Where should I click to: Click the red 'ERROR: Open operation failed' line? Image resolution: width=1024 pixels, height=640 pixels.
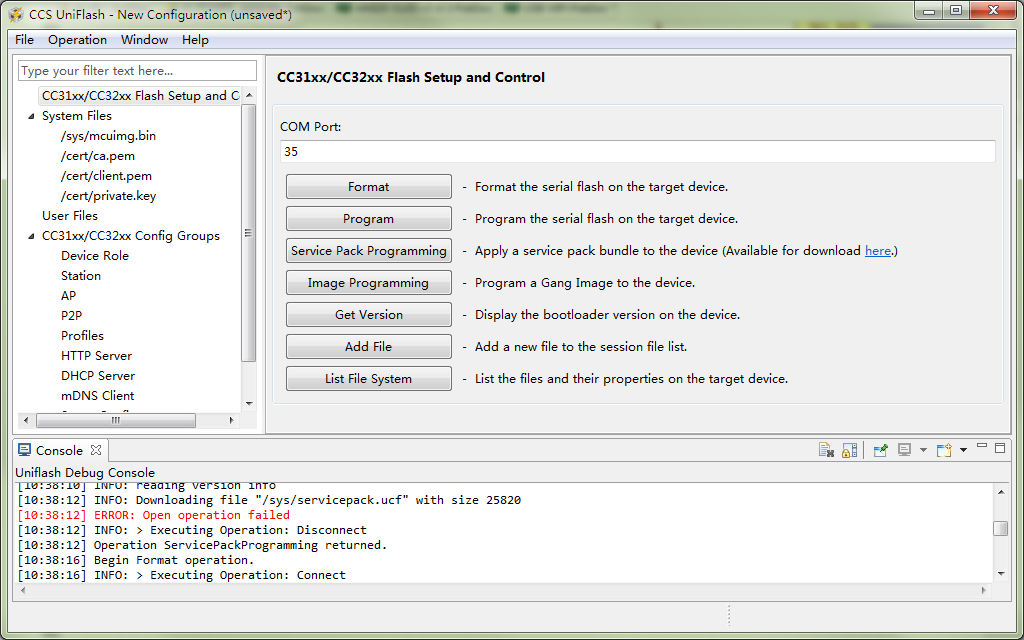pyautogui.click(x=153, y=515)
